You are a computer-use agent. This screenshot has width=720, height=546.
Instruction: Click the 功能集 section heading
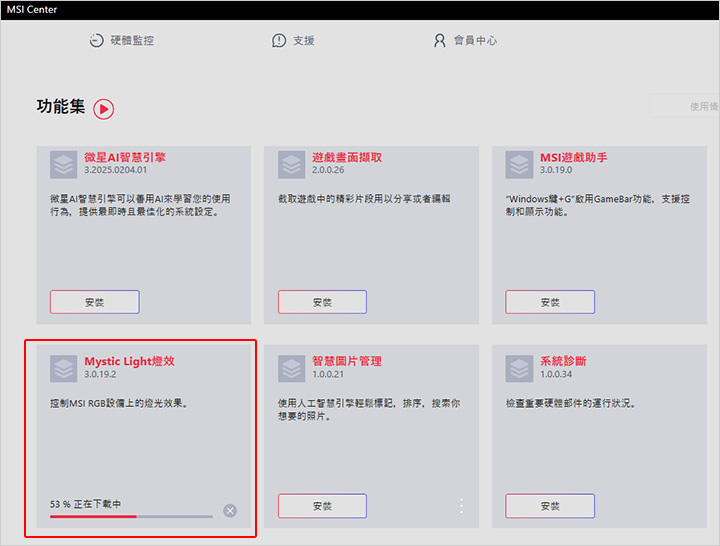pos(61,107)
